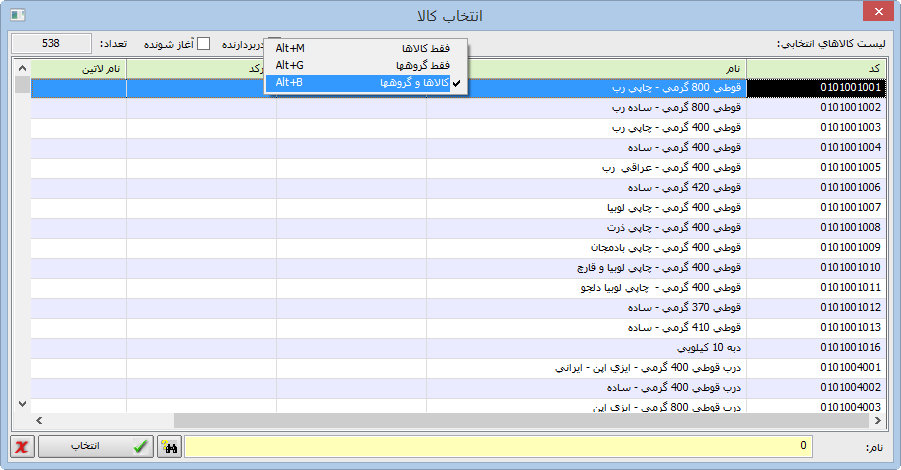Click horizontal scrollbar left arrow
901x470 pixels.
click(38, 421)
